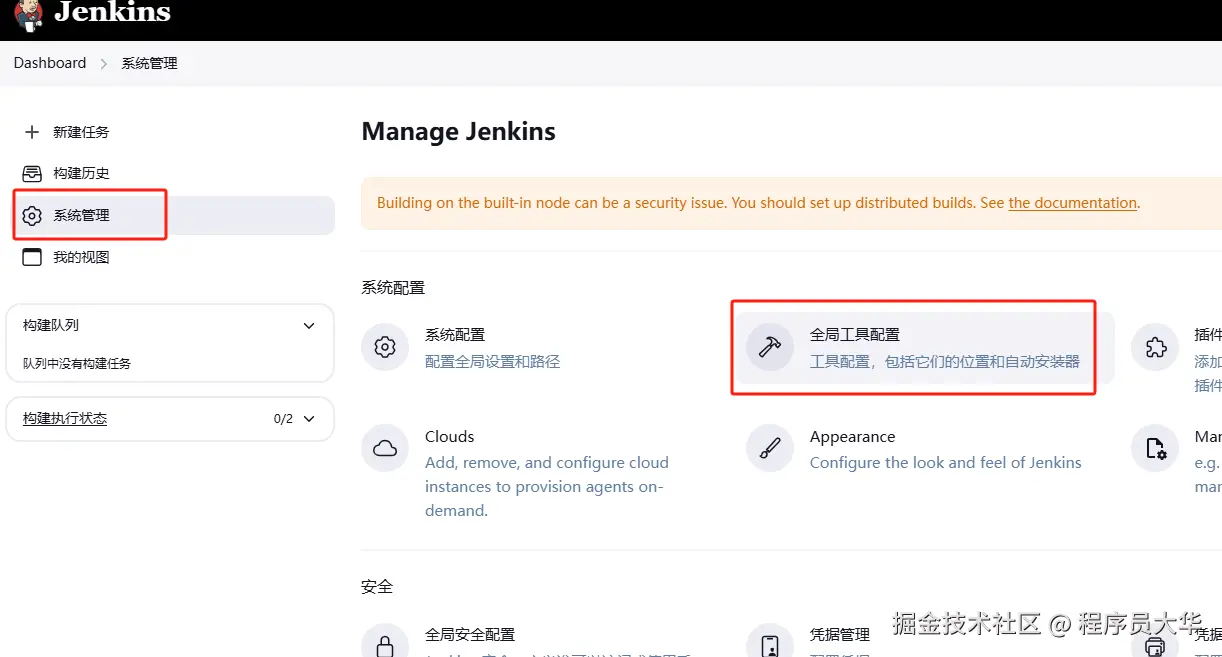This screenshot has width=1222, height=657.
Task: Click the 配置全局设置和路径 description
Action: click(493, 361)
